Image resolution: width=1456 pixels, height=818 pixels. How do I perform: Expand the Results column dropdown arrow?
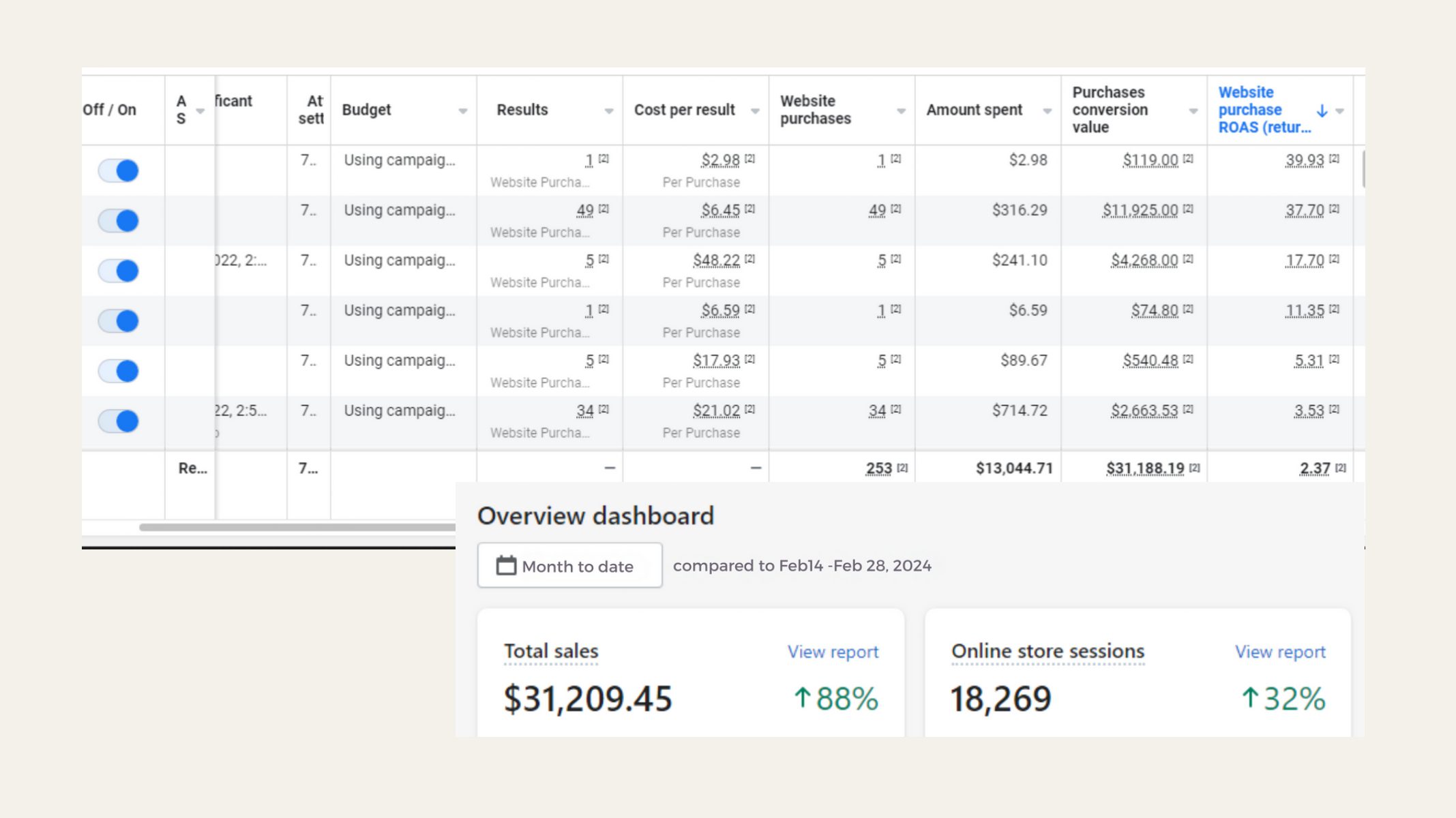coord(609,111)
